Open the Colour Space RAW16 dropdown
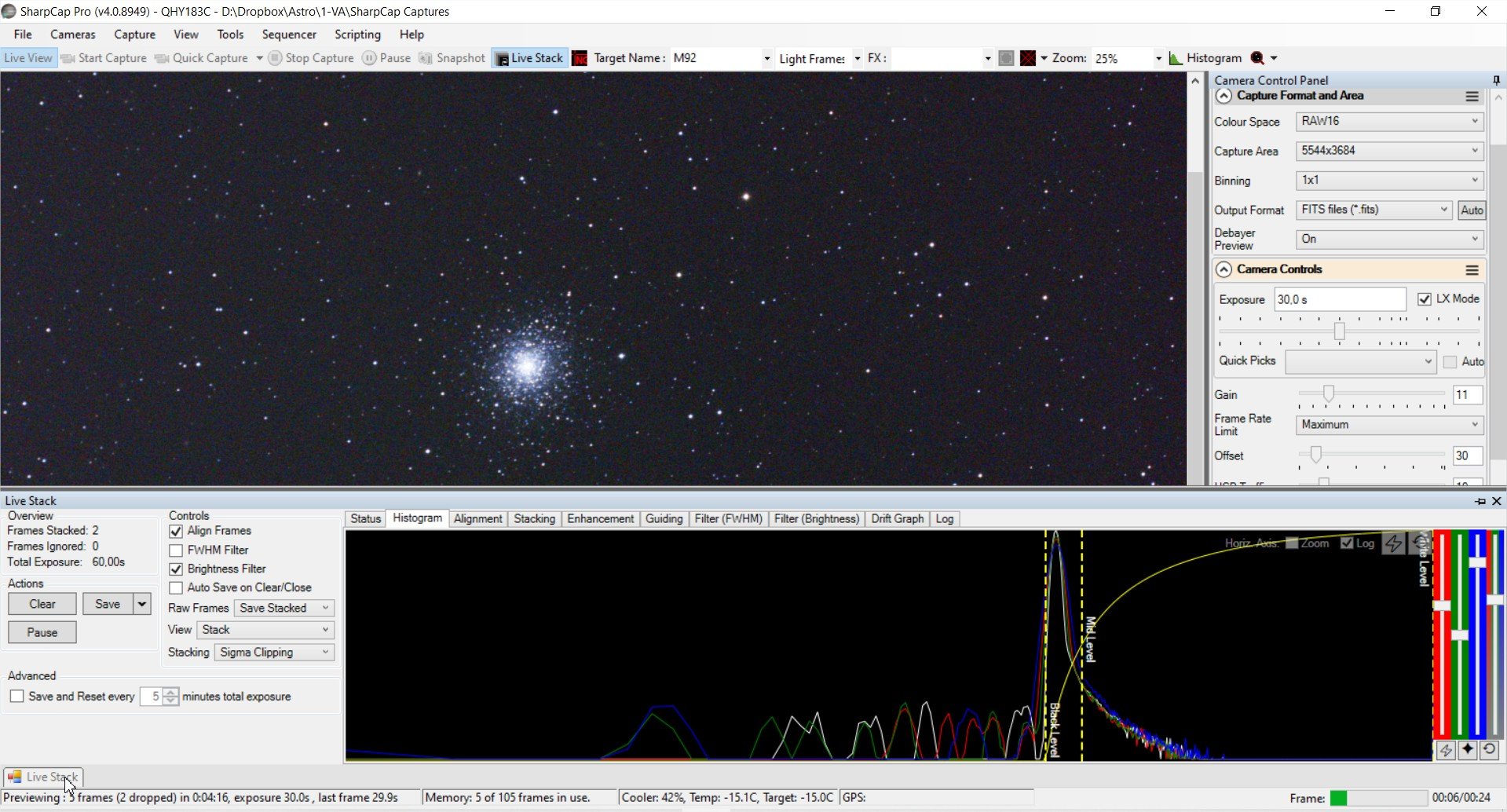 point(1389,122)
